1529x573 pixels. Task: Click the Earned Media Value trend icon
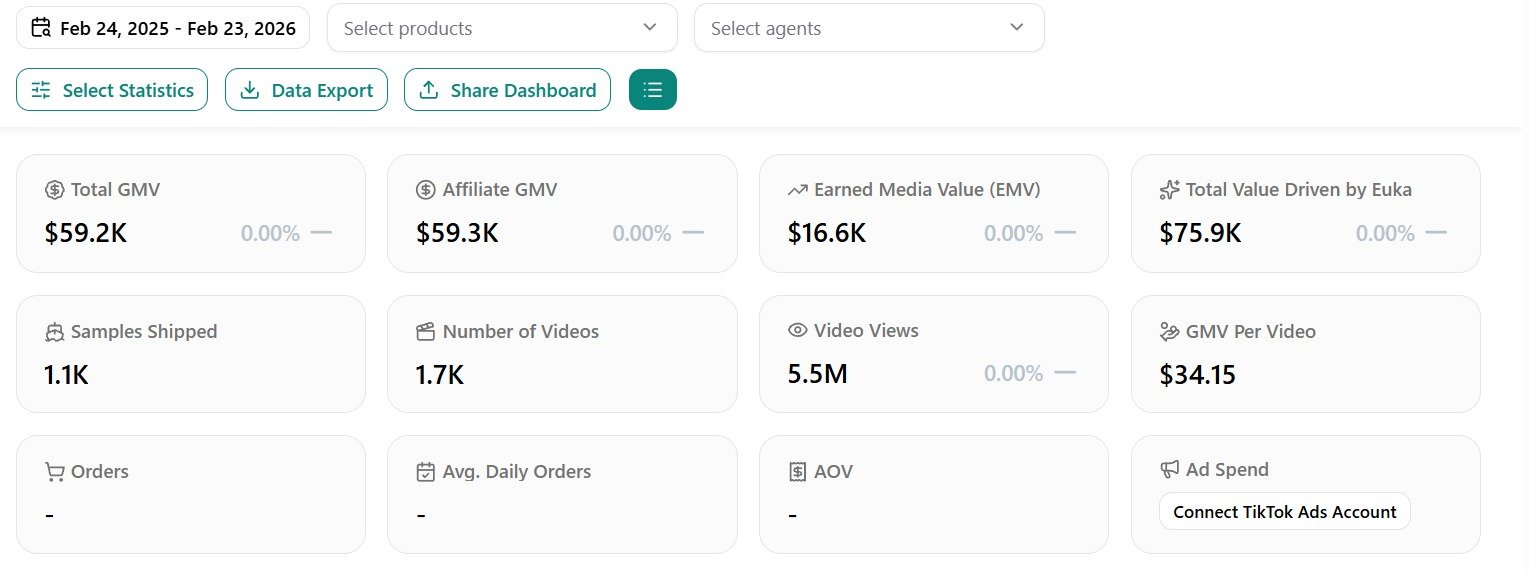797,190
